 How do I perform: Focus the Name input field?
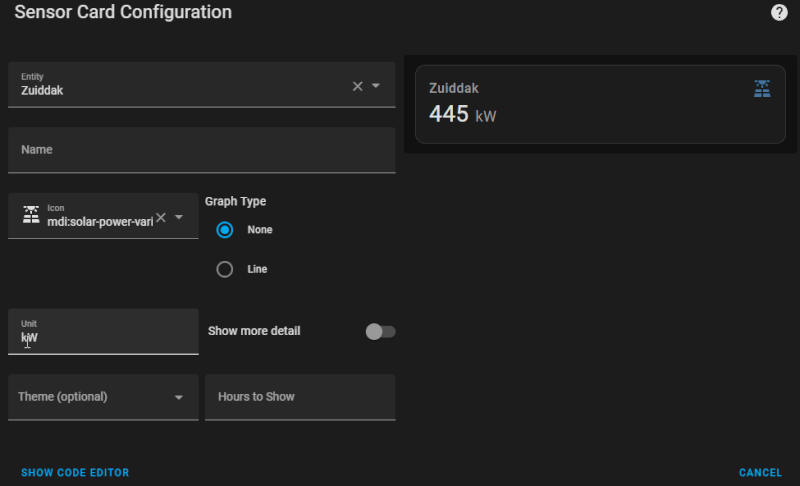(201, 150)
